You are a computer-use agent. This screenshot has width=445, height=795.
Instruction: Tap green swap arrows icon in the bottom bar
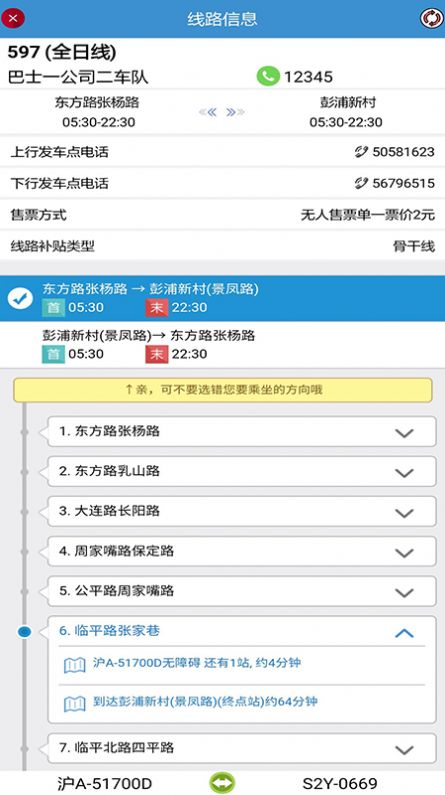[222, 782]
